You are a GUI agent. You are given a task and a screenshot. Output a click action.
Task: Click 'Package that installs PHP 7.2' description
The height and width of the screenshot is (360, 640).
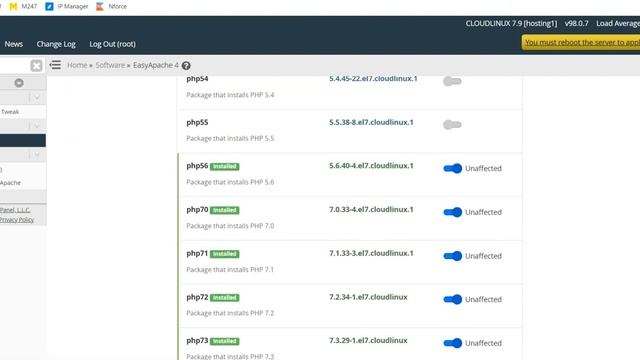(x=230, y=313)
